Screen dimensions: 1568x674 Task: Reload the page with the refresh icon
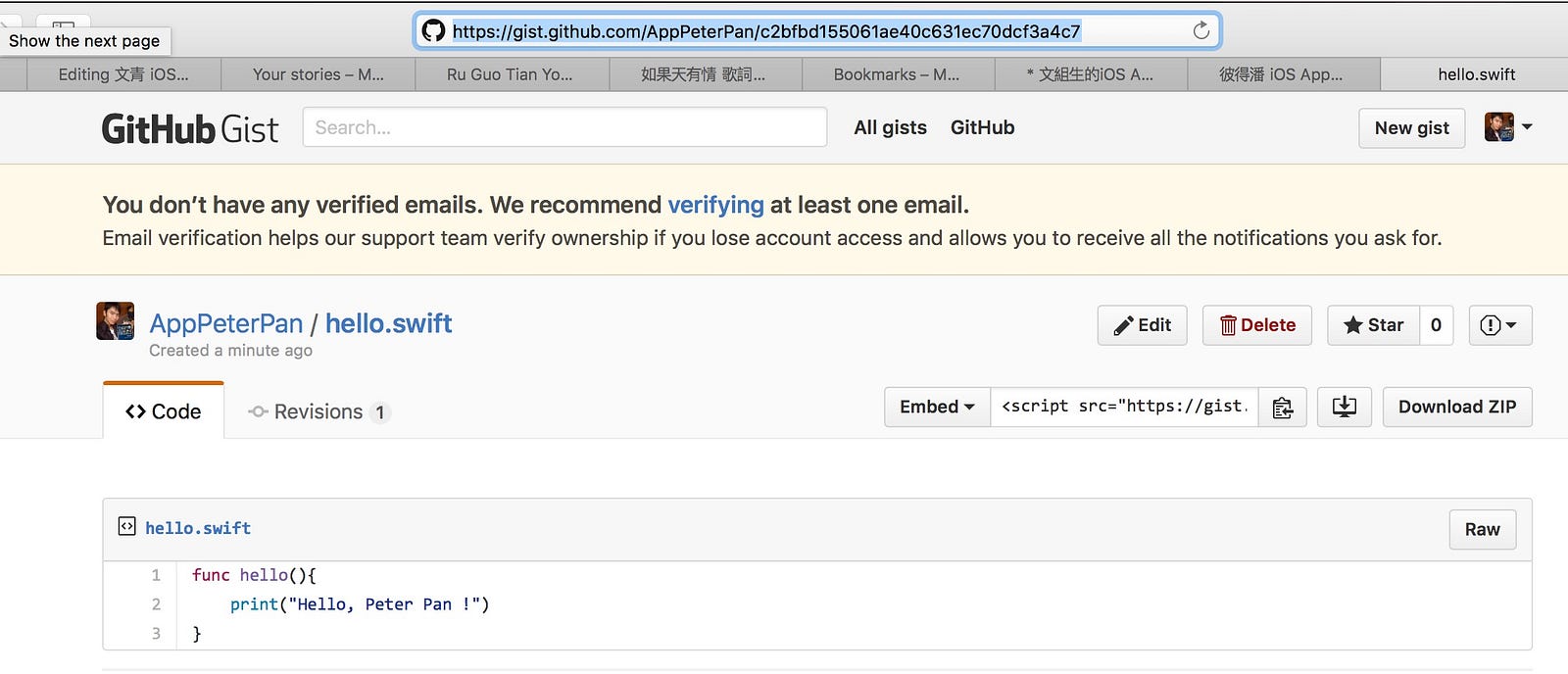(1200, 30)
